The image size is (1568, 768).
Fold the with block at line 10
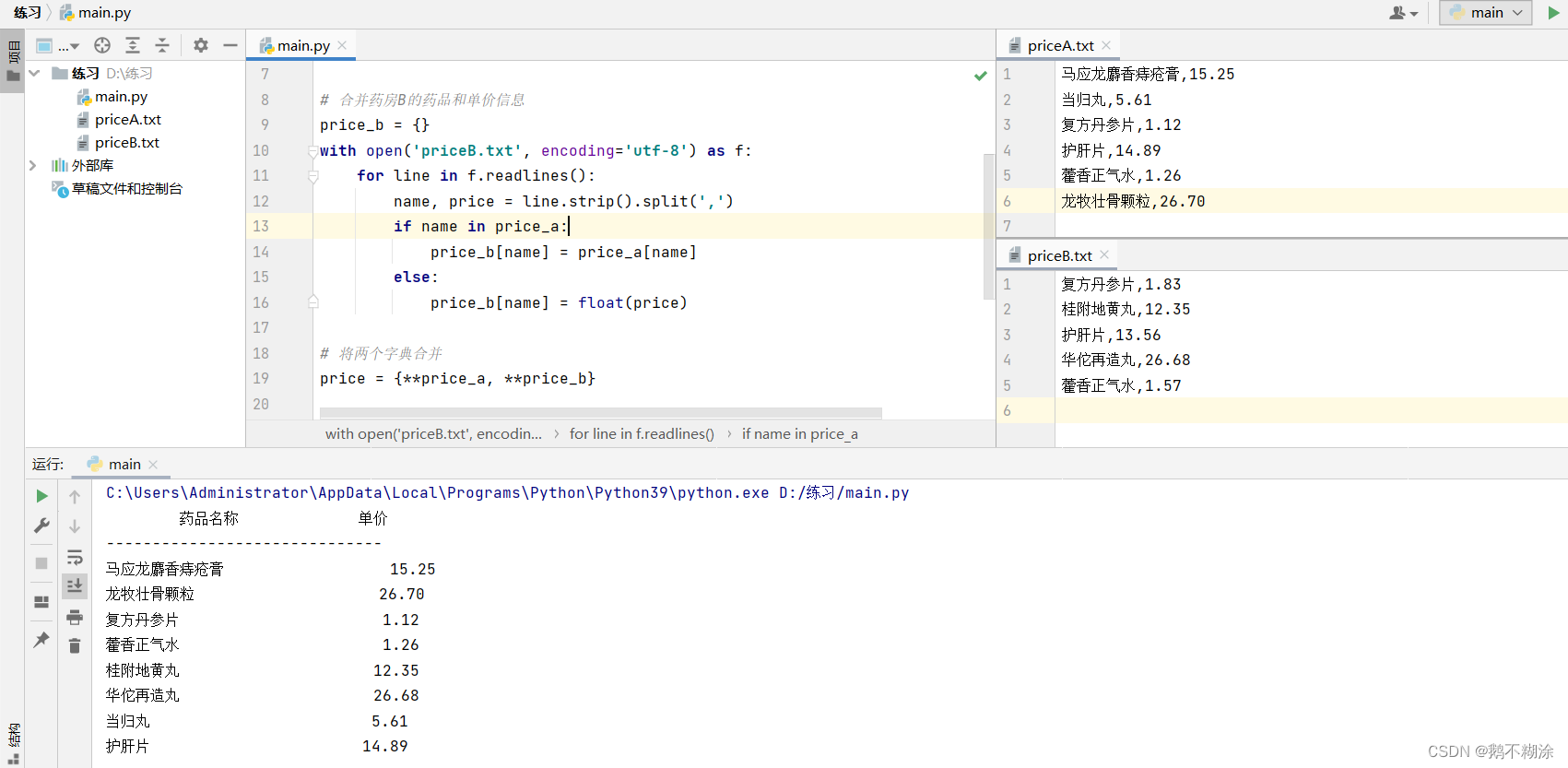312,151
